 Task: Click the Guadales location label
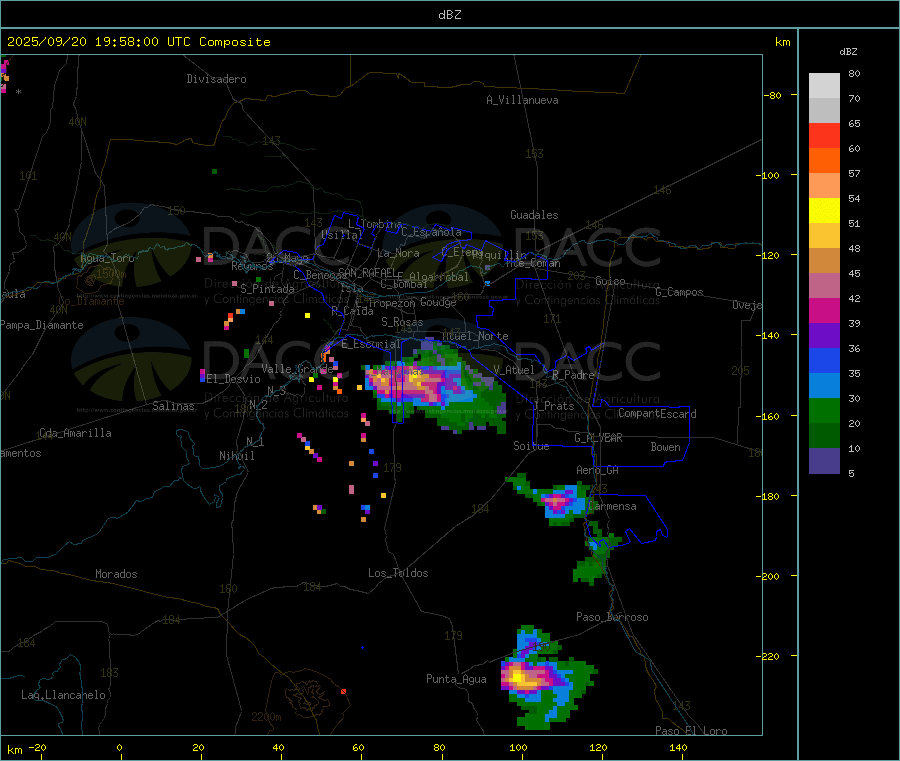point(534,215)
